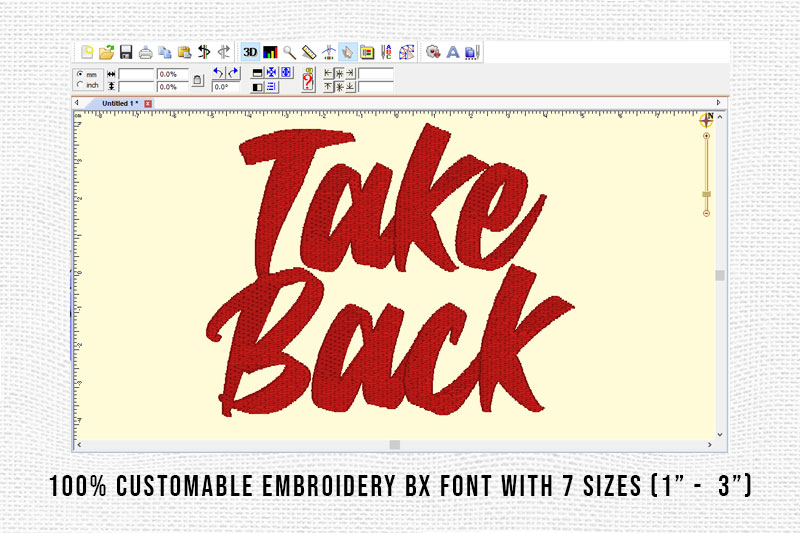
Task: Toggle the hand pointer select tool
Action: click(347, 52)
